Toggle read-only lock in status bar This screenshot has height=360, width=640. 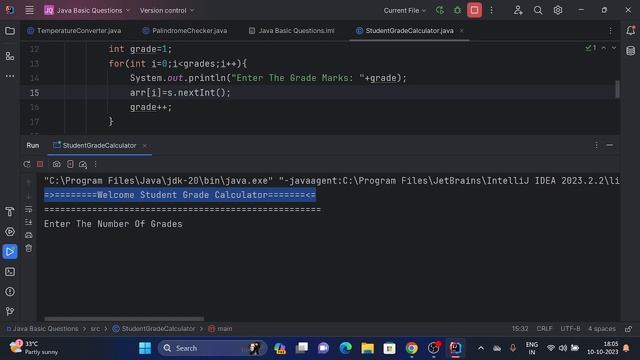629,329
